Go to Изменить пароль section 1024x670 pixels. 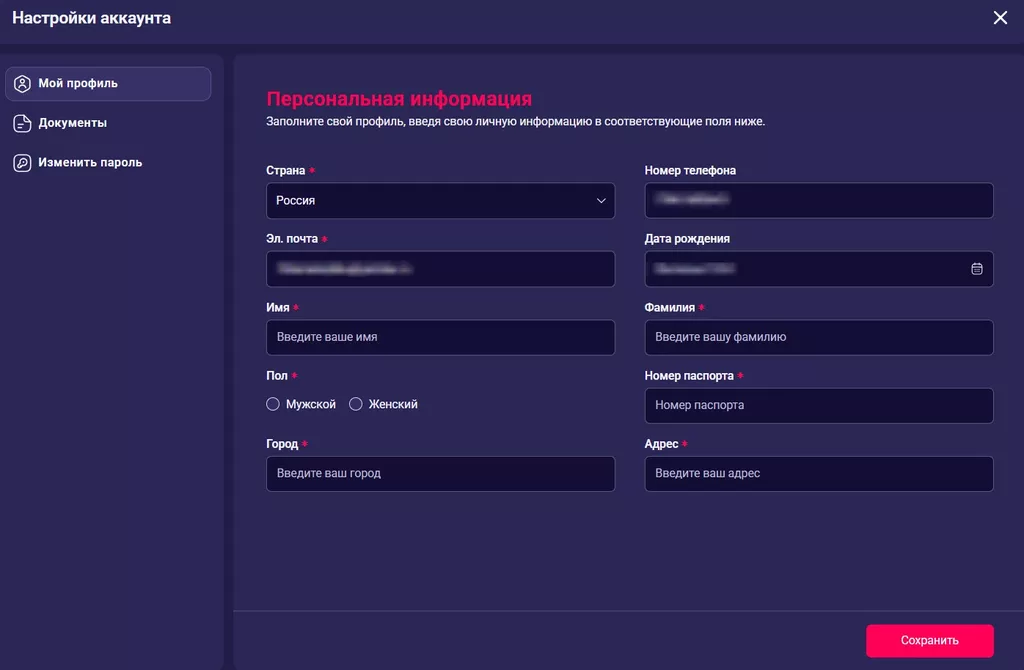90,163
